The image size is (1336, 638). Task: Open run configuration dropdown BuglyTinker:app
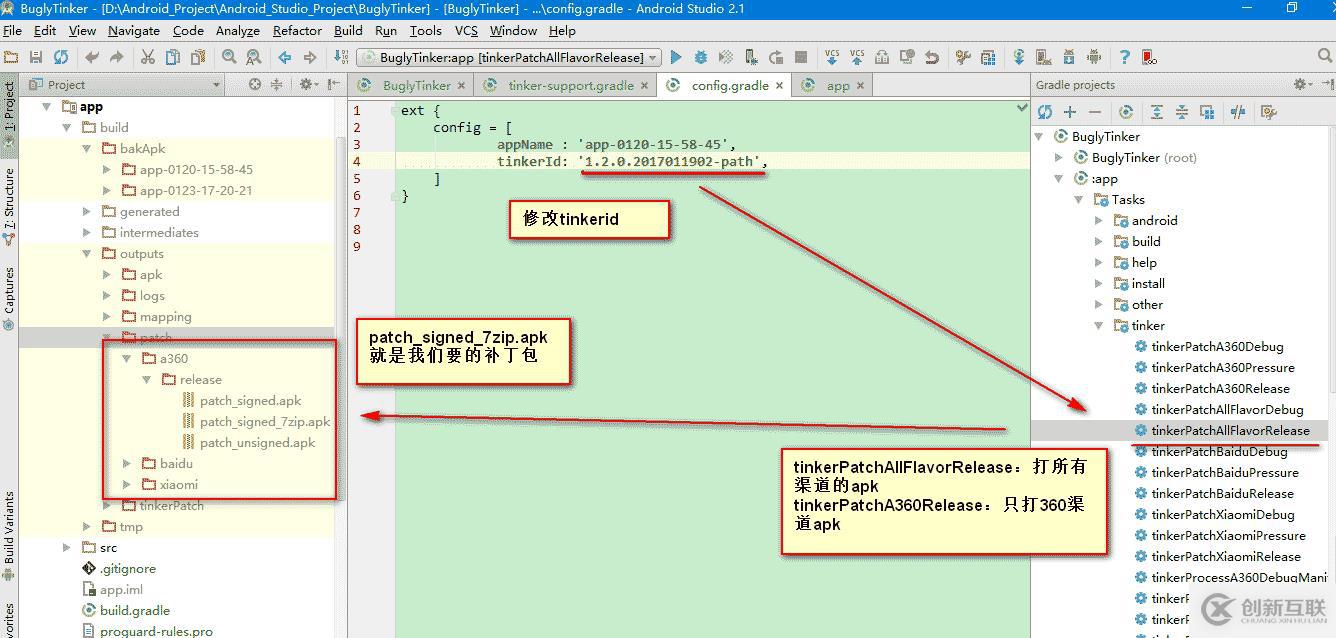point(509,57)
